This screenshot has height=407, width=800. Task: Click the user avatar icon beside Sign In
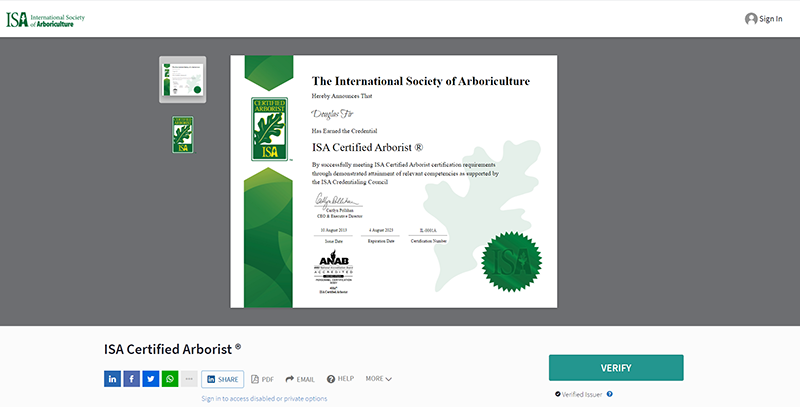751,19
